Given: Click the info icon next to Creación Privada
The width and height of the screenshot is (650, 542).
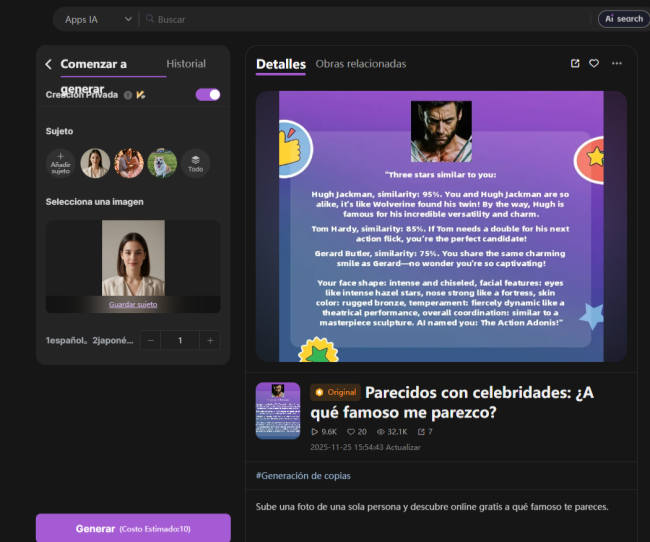Looking at the screenshot, I should 127,95.
